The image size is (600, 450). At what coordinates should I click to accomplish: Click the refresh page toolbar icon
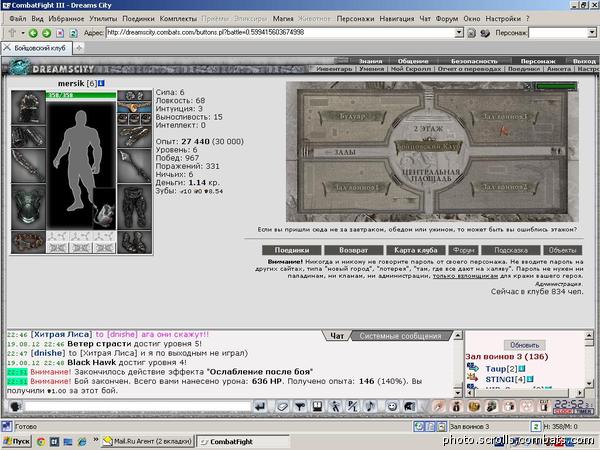(x=73, y=33)
